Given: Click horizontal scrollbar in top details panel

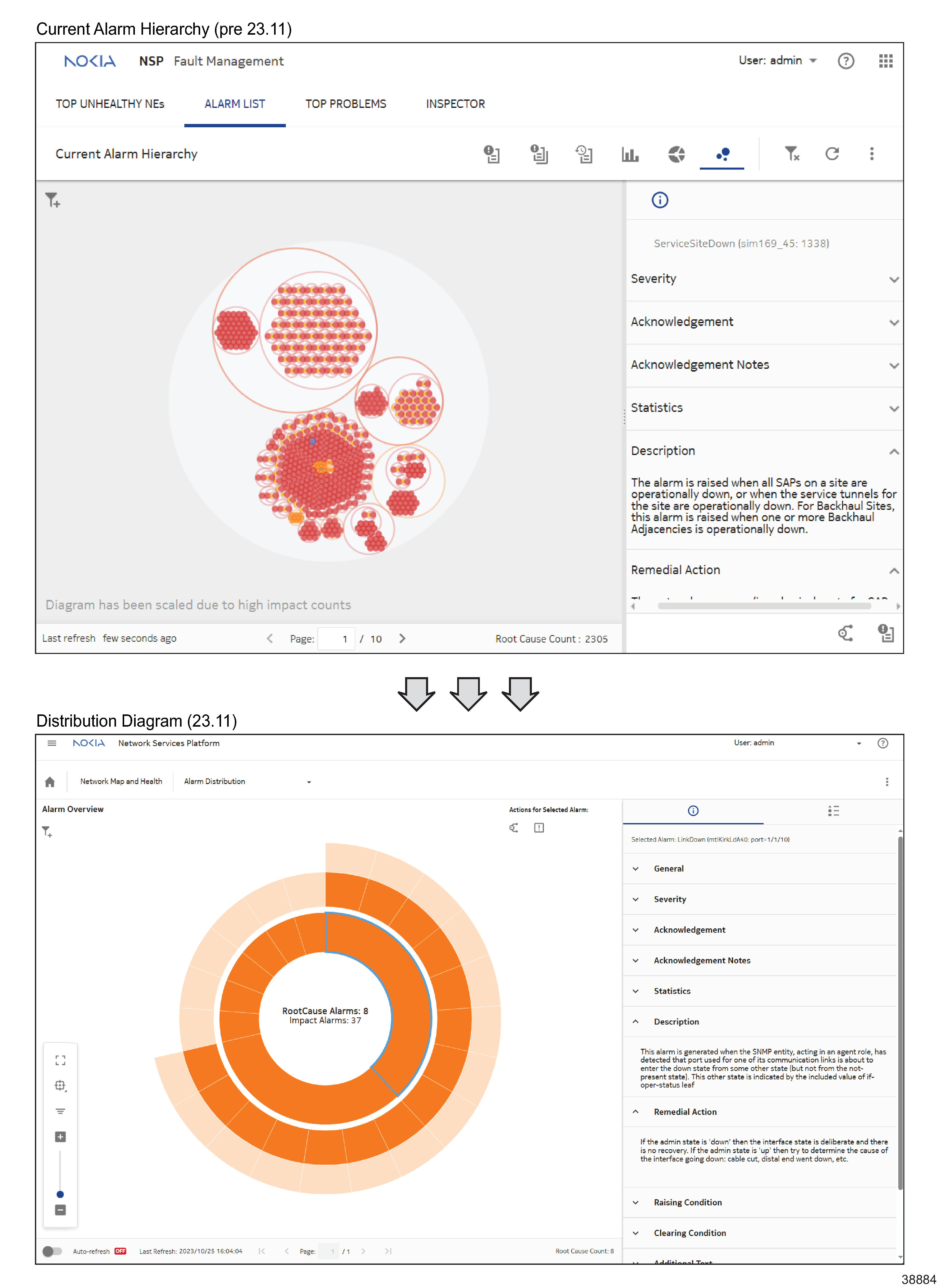Looking at the screenshot, I should pos(764,606).
